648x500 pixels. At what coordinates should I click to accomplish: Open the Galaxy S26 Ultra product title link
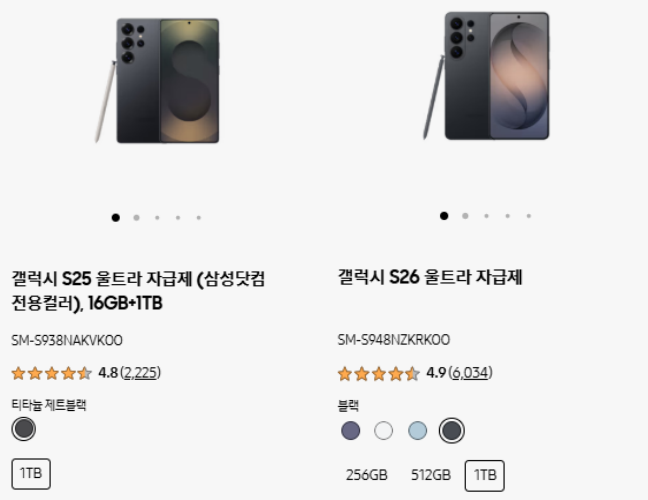click(x=430, y=277)
